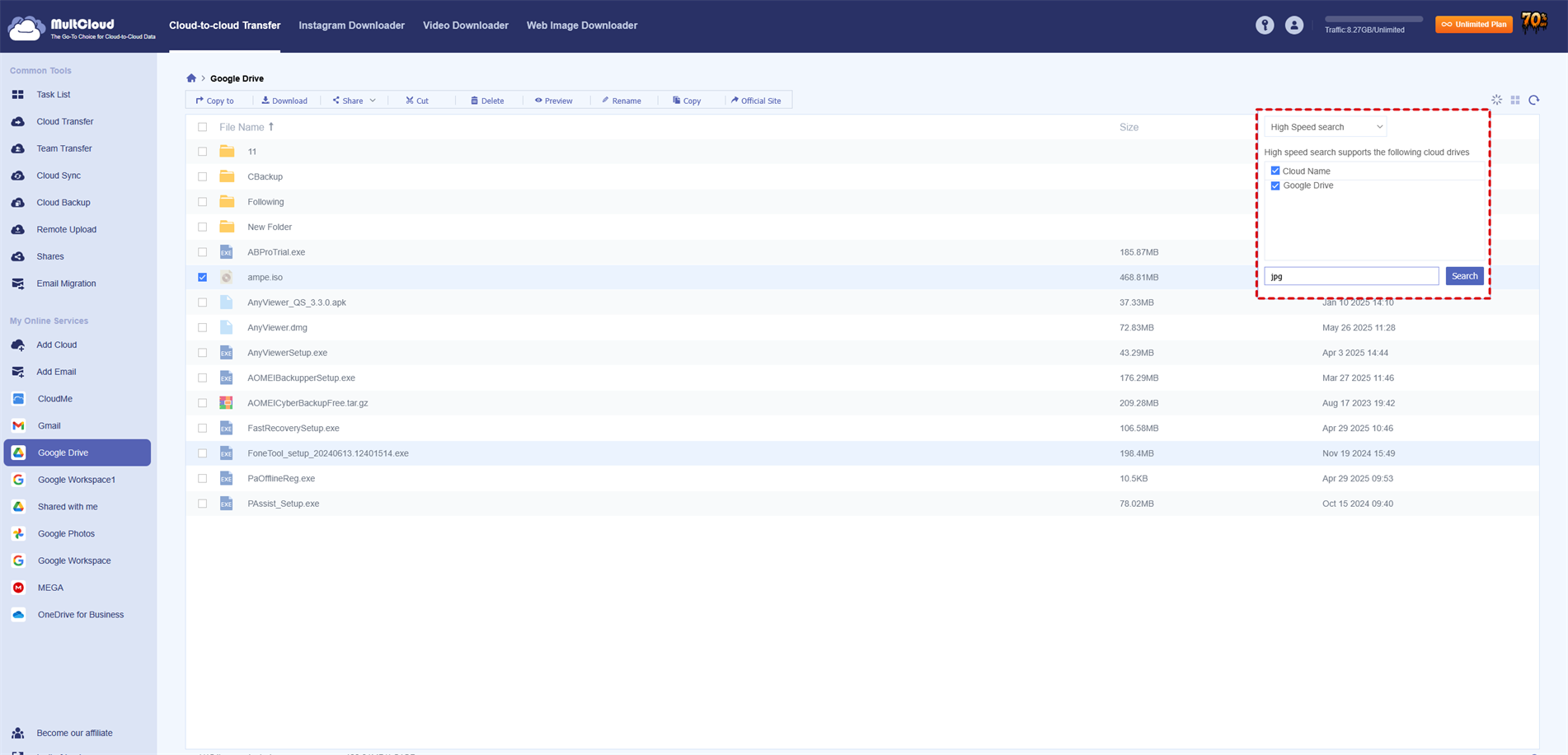Open MEGA cloud in sidebar
The width and height of the screenshot is (1568, 755).
pos(50,588)
